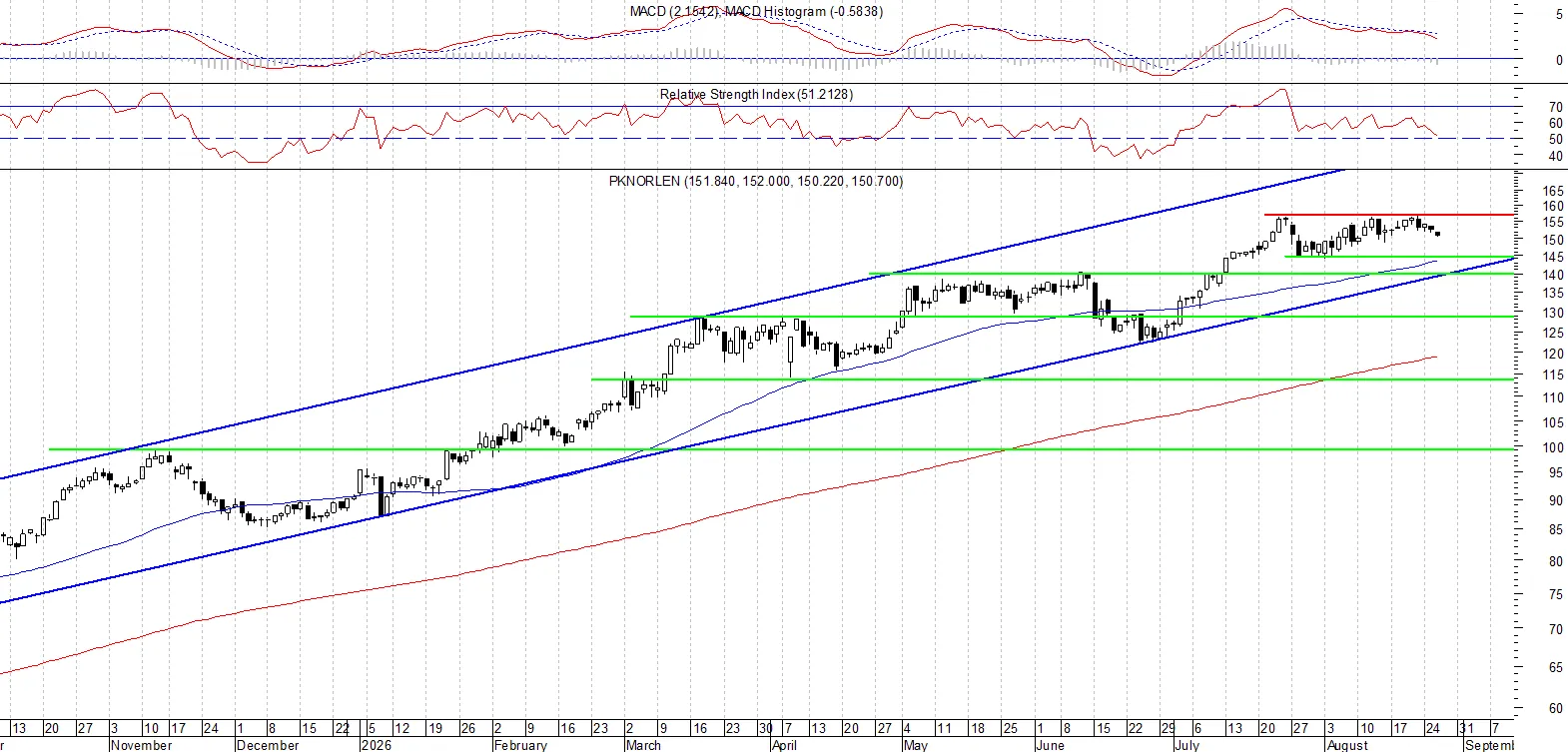Image resolution: width=1568 pixels, height=752 pixels.
Task: Click the RSI 40 level label
Action: coord(1555,156)
